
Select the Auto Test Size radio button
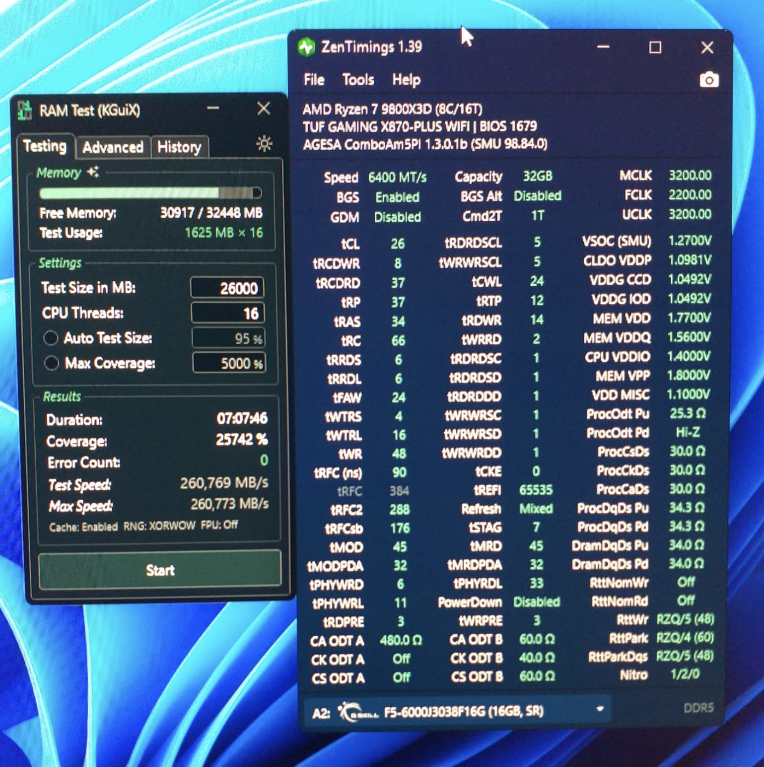50,338
